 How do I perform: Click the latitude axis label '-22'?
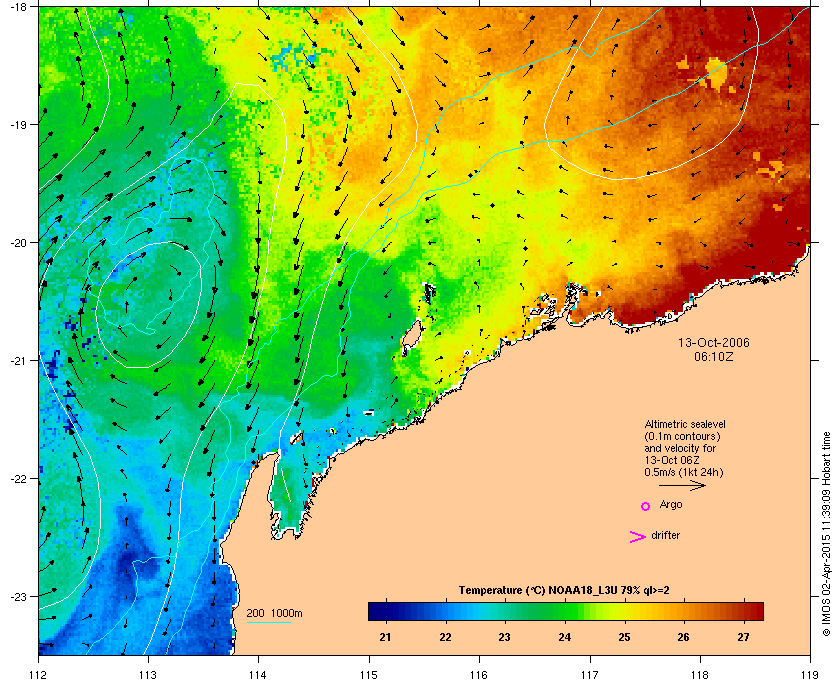point(18,478)
